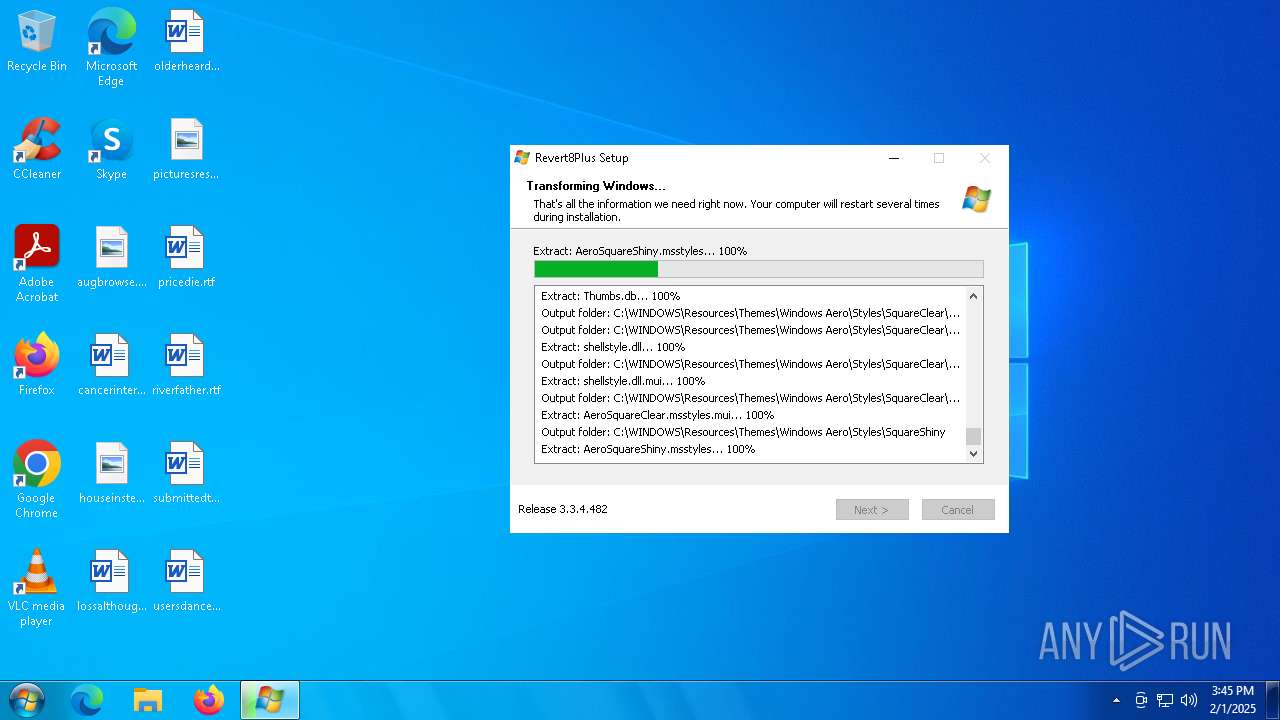Open VLC media player desktop shortcut
This screenshot has height=720, width=1280.
click(x=37, y=589)
